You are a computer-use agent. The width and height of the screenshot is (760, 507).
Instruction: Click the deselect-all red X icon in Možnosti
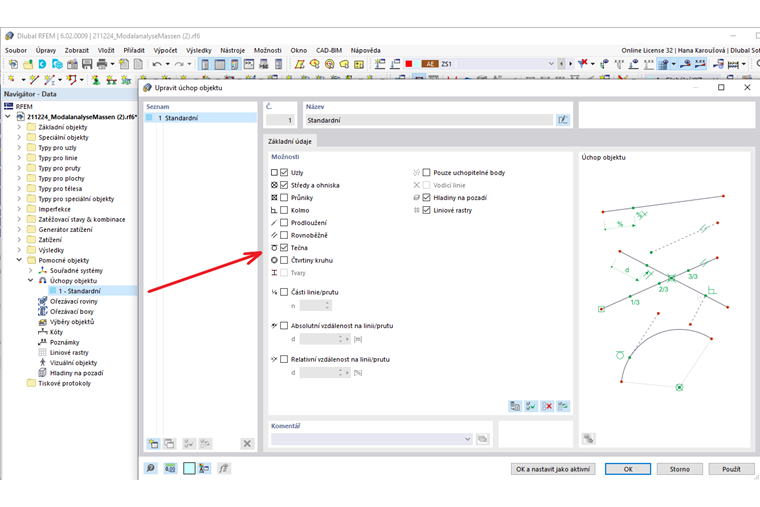pyautogui.click(x=547, y=406)
